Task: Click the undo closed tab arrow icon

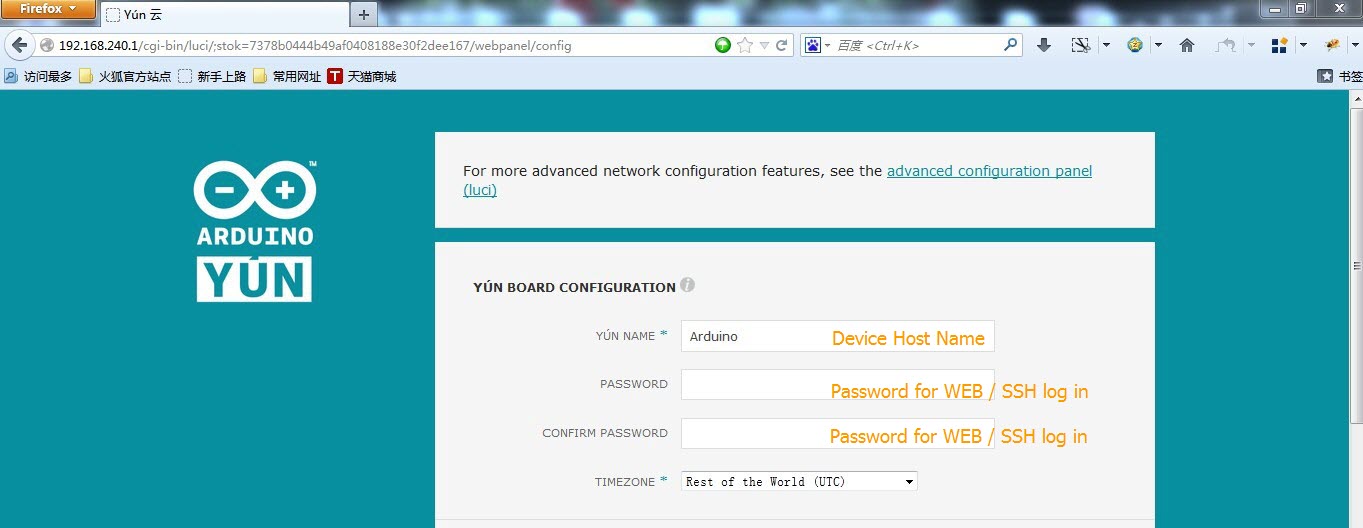Action: [1225, 45]
